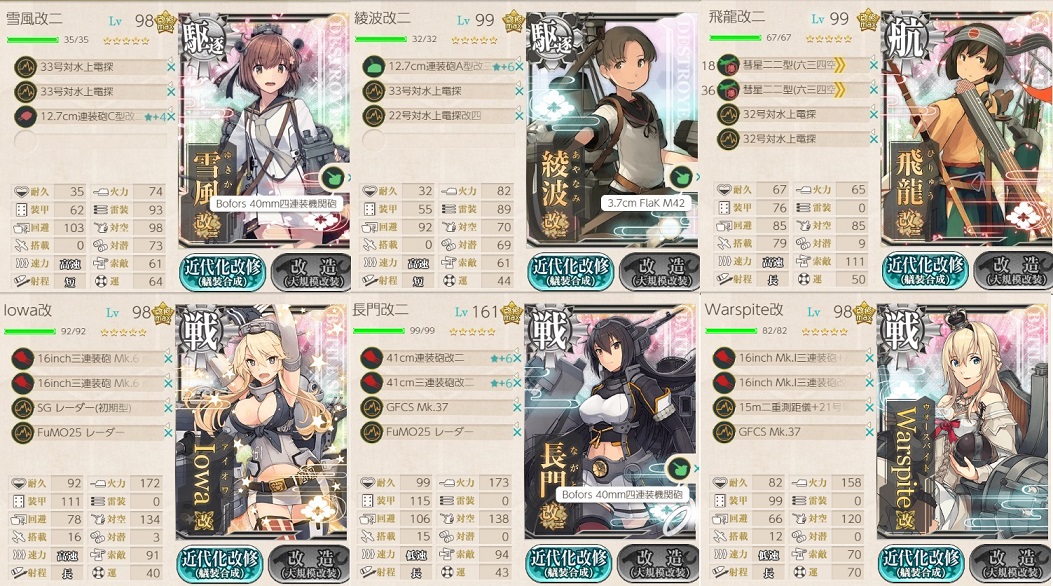The height and width of the screenshot is (586, 1053).
Task: Click 綾波改二's 改造 button
Action: click(x=659, y=272)
